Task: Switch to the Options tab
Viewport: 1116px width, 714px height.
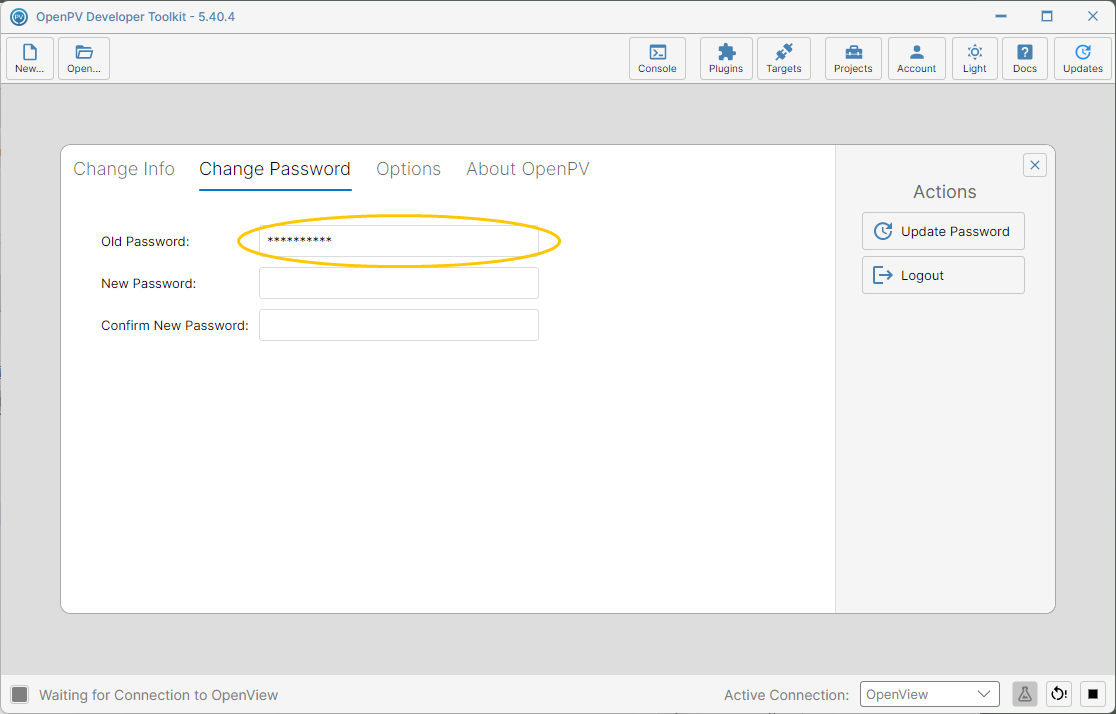Action: (x=409, y=169)
